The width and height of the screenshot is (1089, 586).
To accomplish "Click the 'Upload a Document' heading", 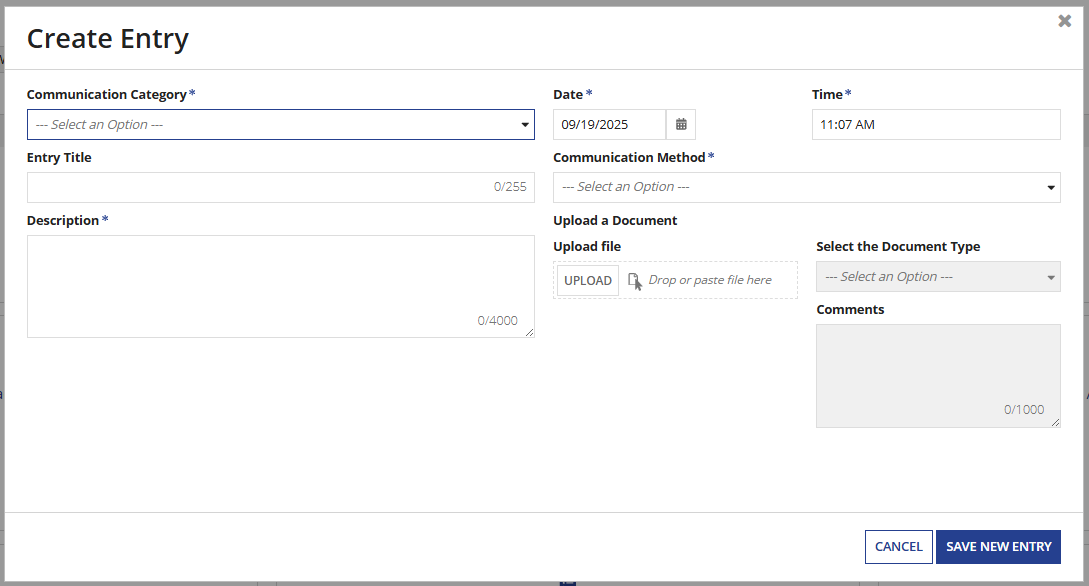I will [615, 220].
